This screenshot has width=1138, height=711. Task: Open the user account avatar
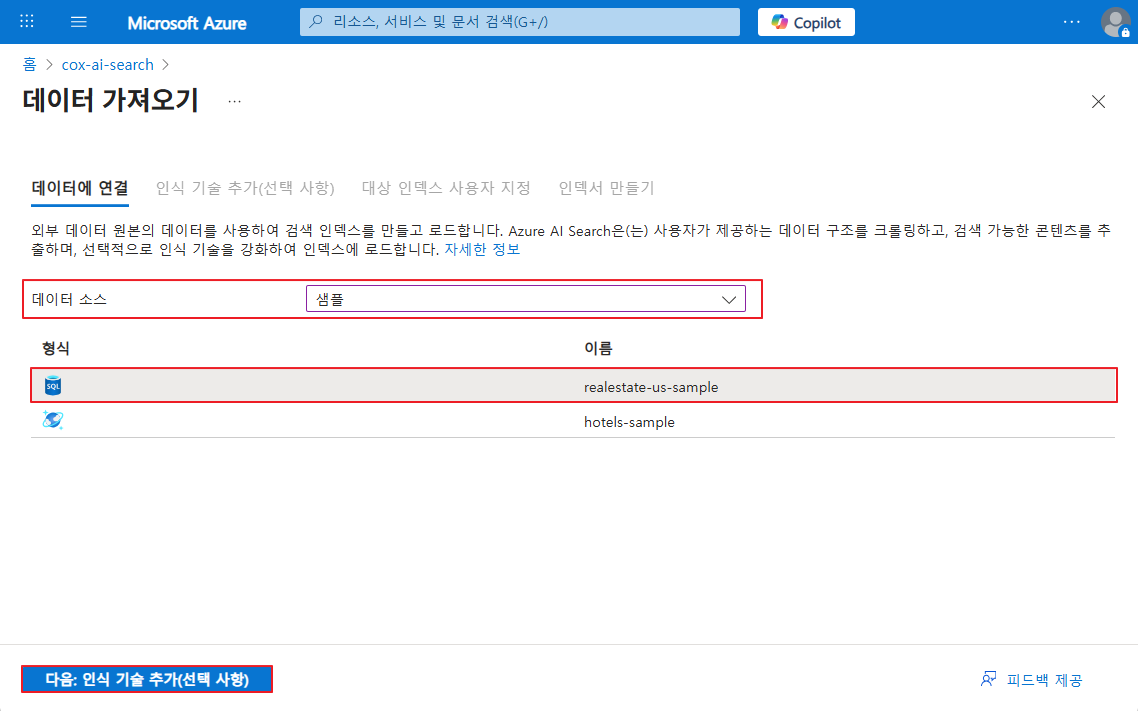(1116, 22)
